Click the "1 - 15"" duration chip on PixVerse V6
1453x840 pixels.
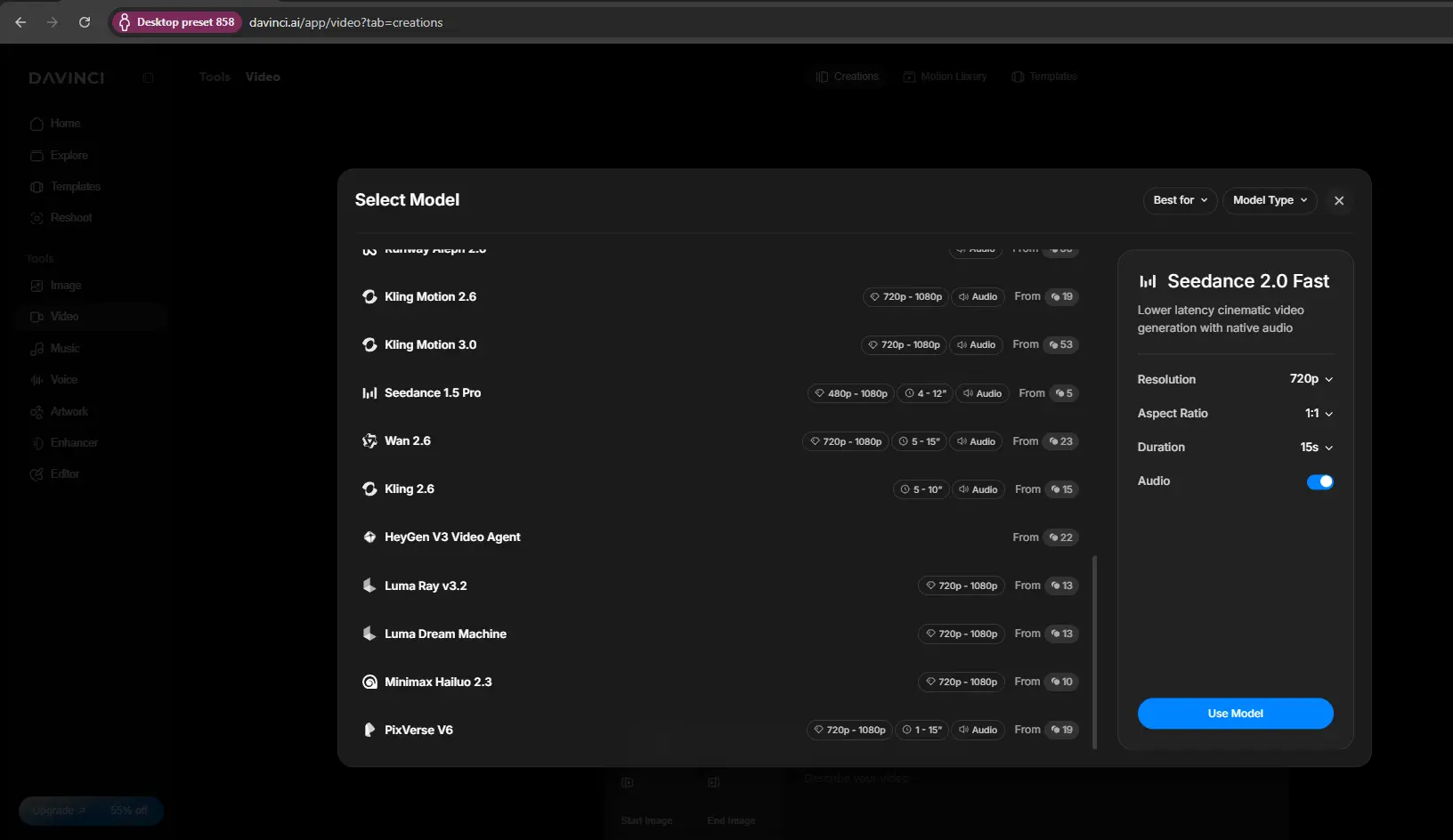click(x=921, y=730)
